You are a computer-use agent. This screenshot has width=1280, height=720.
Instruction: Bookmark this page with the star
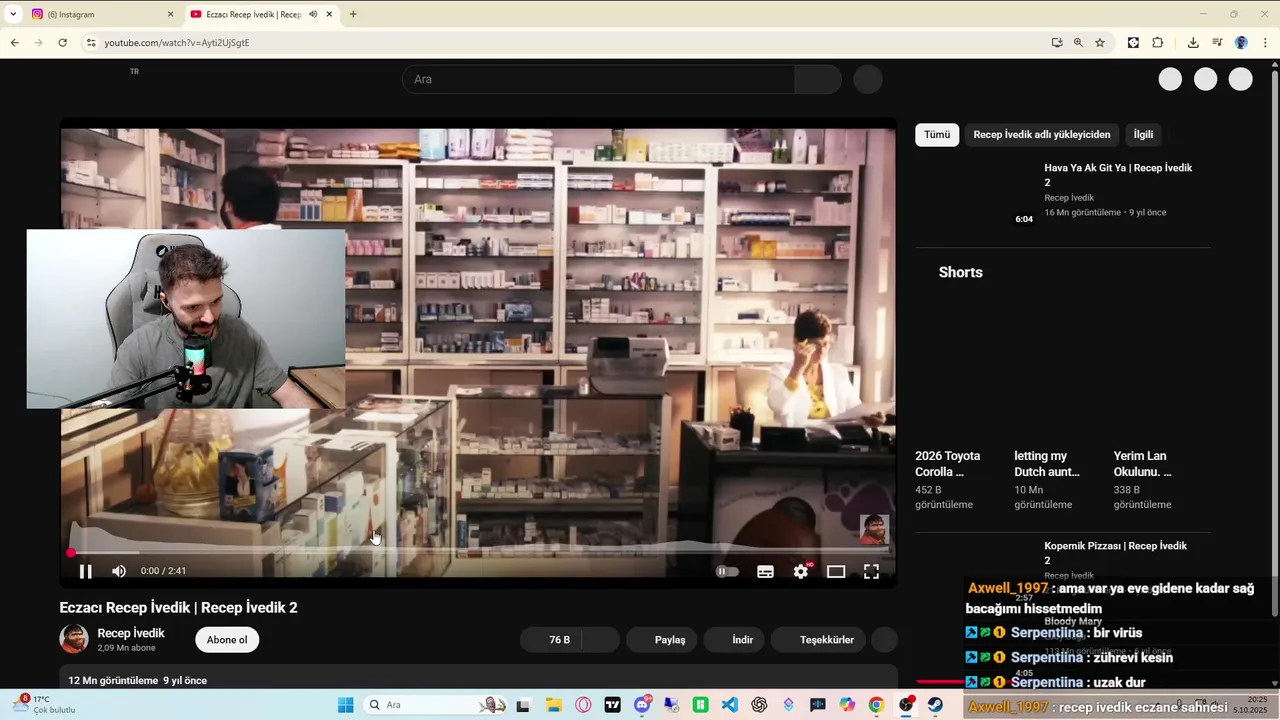[1100, 43]
